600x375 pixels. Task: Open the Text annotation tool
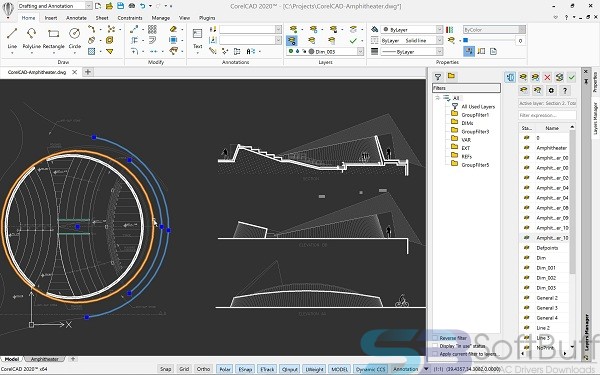click(x=197, y=39)
